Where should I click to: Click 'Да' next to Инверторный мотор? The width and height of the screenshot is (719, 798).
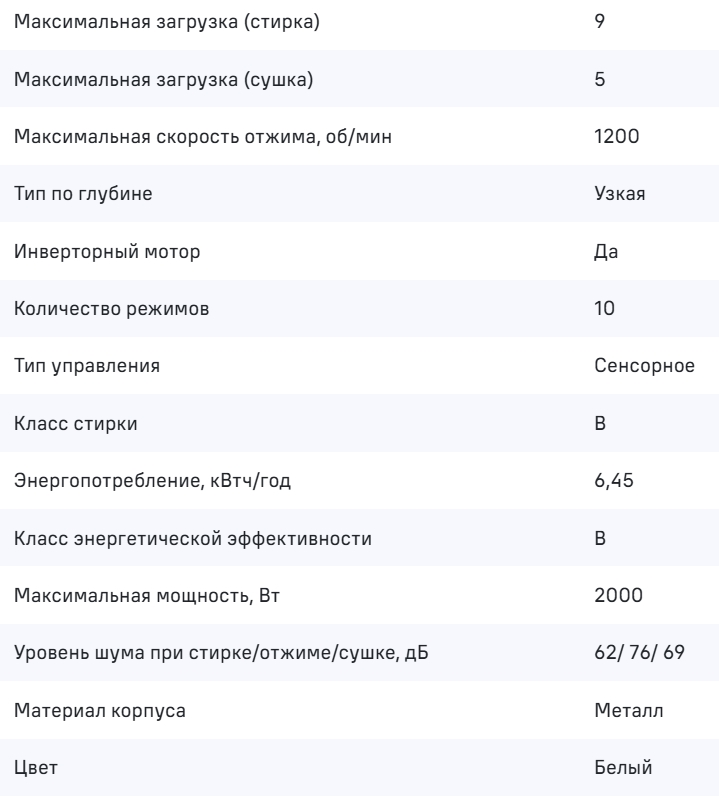(605, 252)
